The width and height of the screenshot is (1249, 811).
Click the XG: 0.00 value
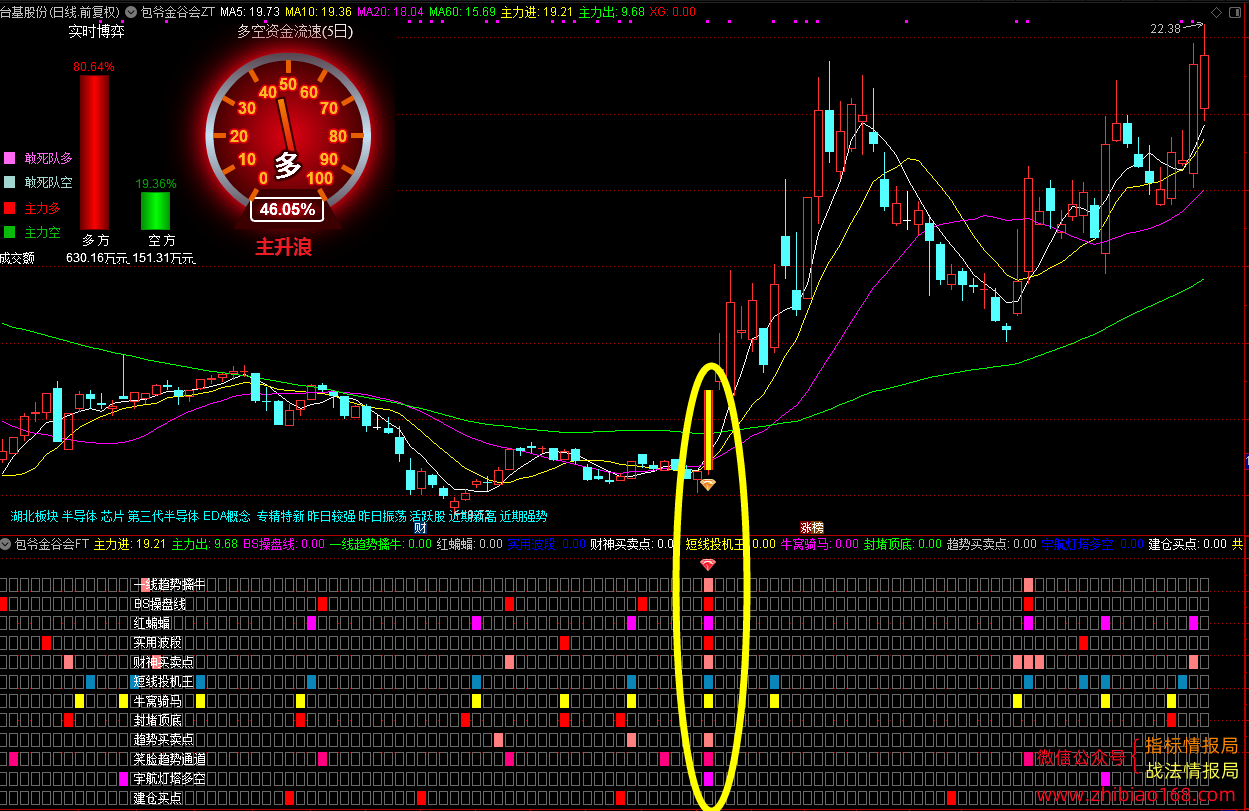[673, 12]
